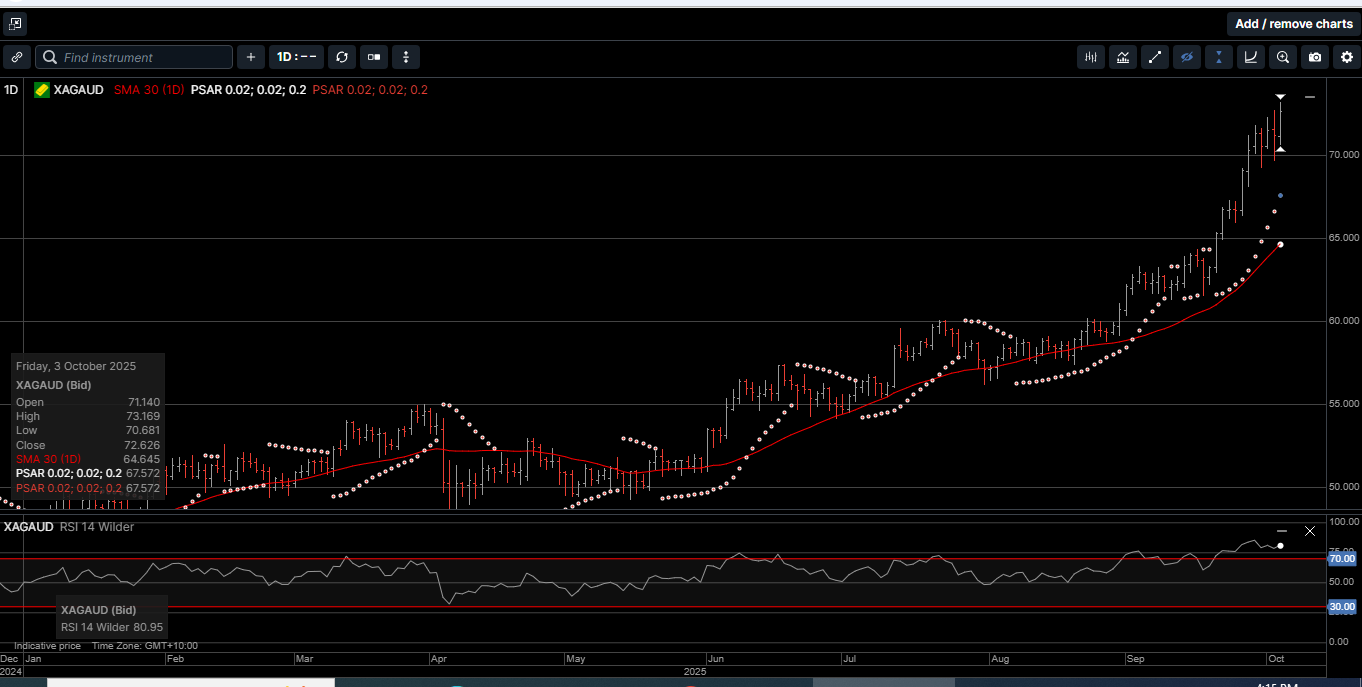1362x687 pixels.
Task: Open the indicators and studies menu
Action: (x=1123, y=58)
